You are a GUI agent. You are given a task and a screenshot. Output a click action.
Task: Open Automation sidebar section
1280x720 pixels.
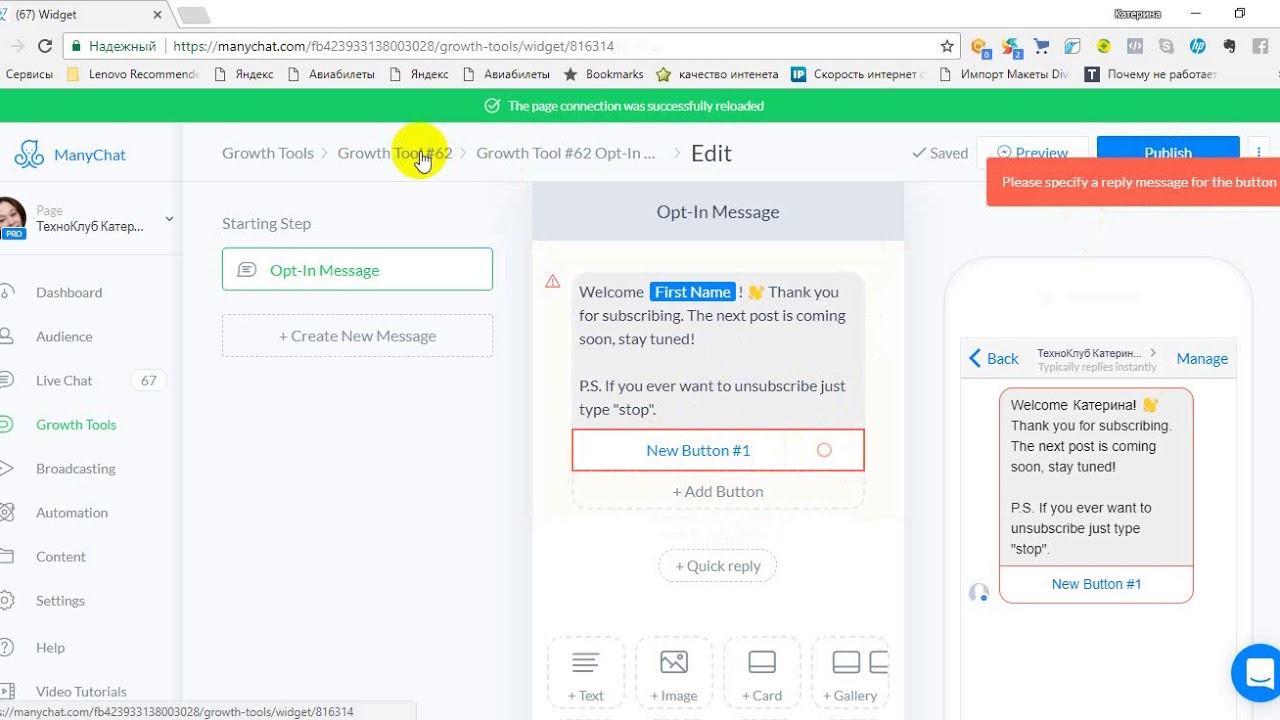(72, 512)
